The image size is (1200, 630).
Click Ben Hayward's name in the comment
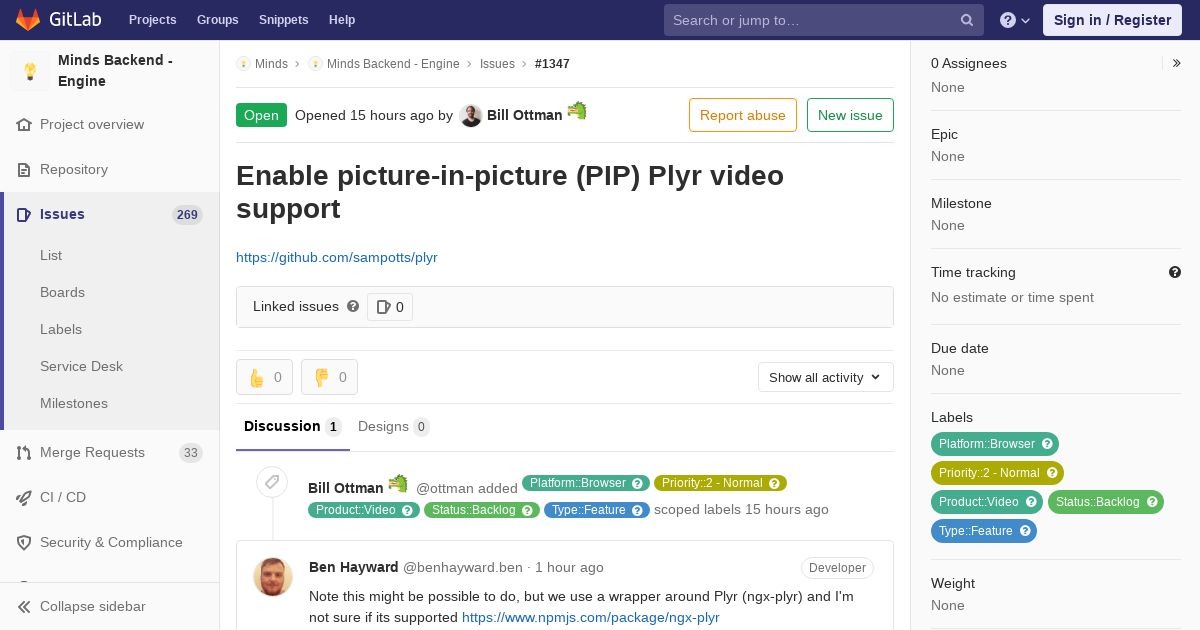(354, 567)
